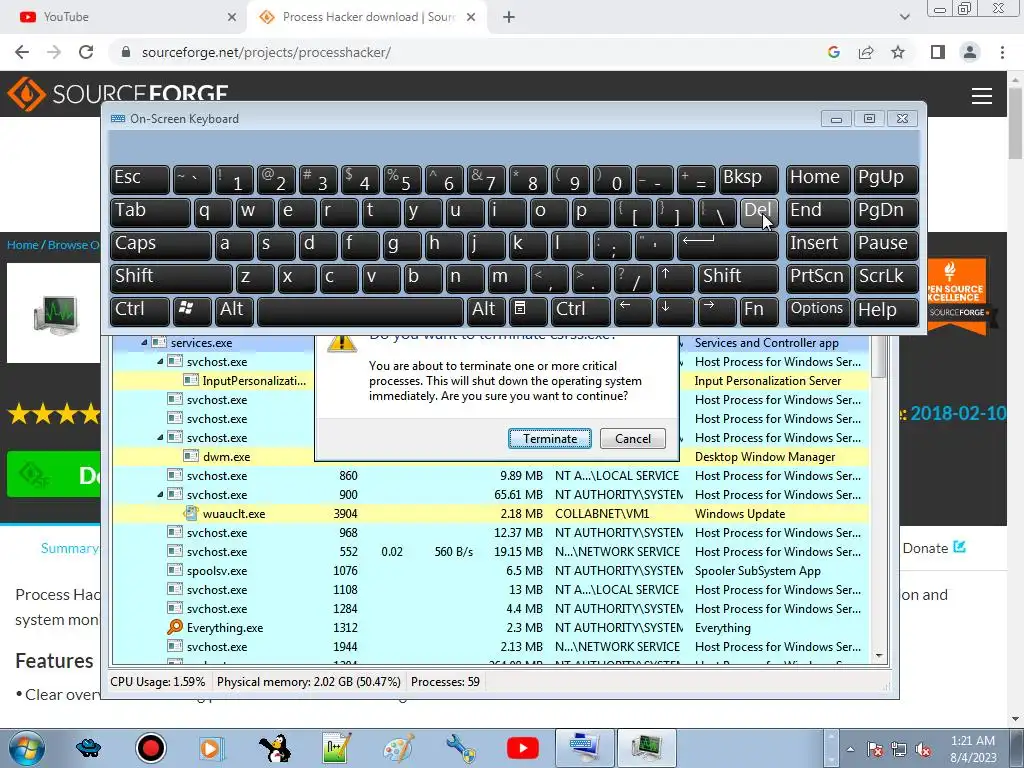Screen dimensions: 1024x768
Task: Click the InputPersonalization process icon
Action: 191,380
